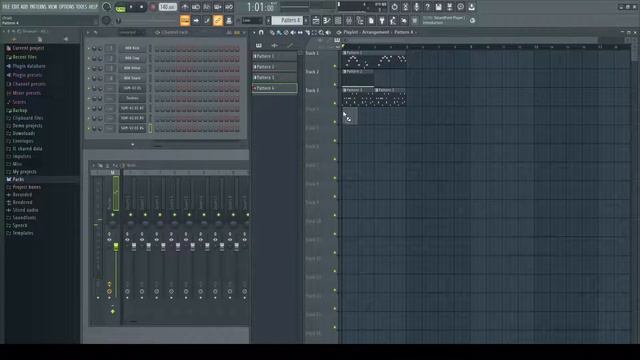
Task: Expand Plugin database in browser
Action: [26, 66]
